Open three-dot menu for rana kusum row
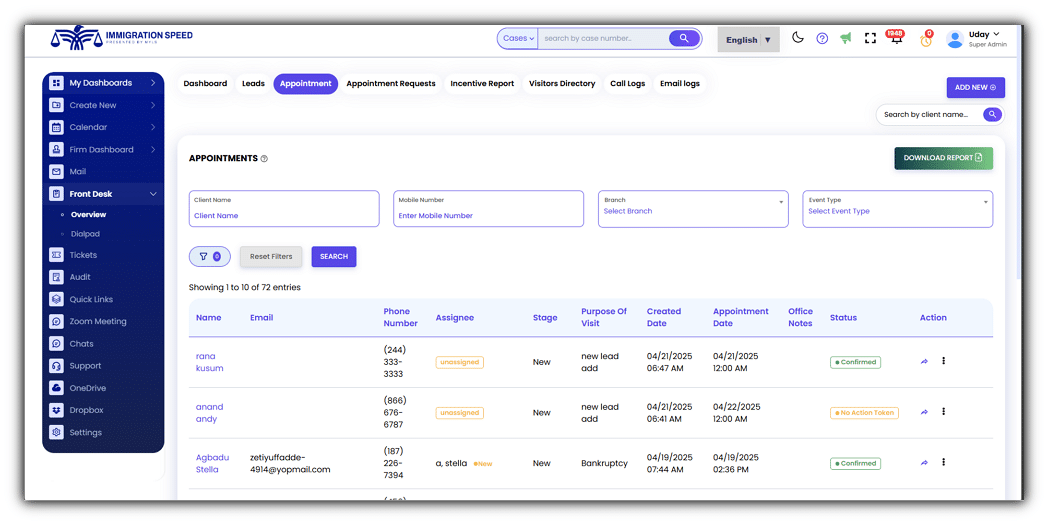This screenshot has width=1050, height=526. click(944, 361)
